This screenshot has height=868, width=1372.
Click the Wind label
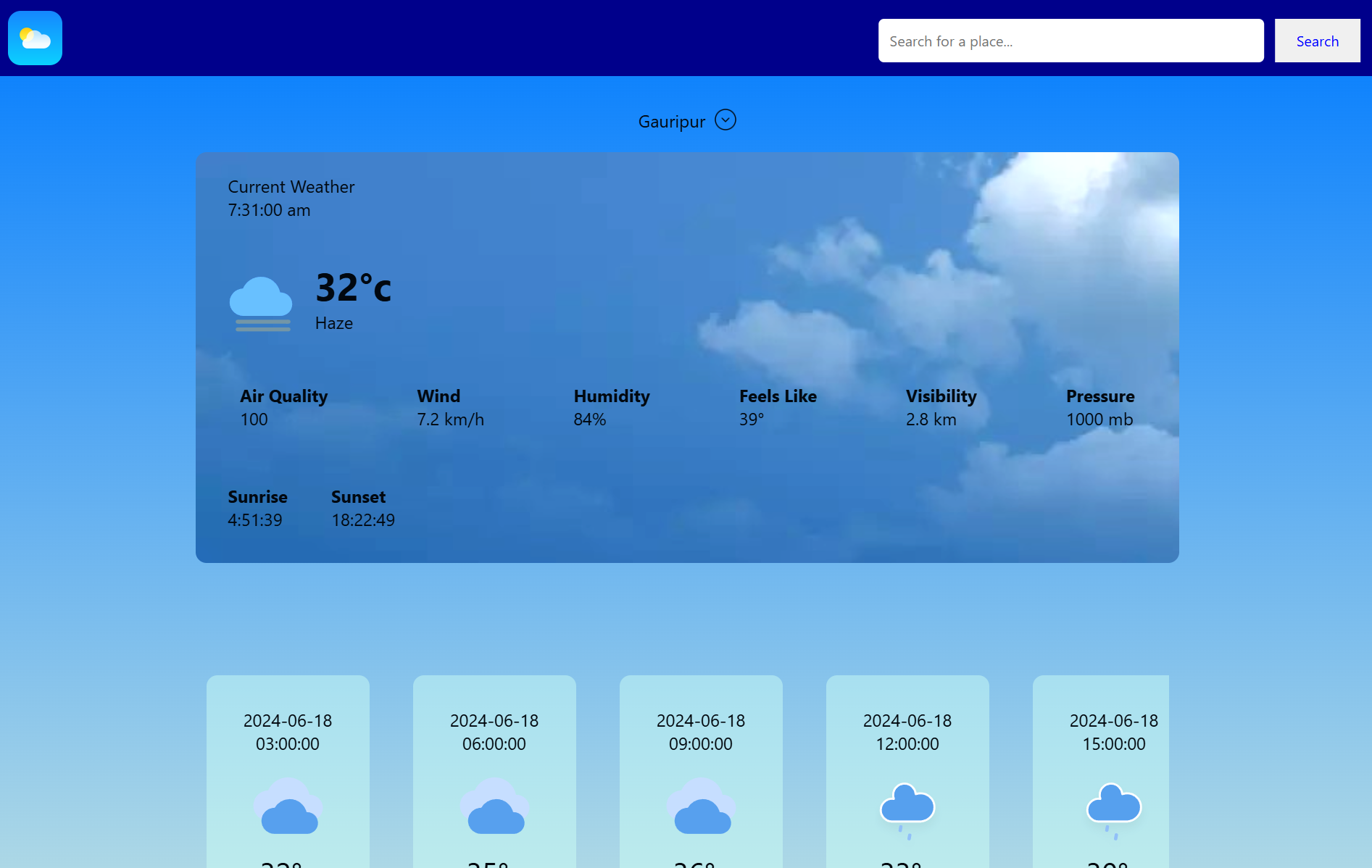tap(438, 396)
